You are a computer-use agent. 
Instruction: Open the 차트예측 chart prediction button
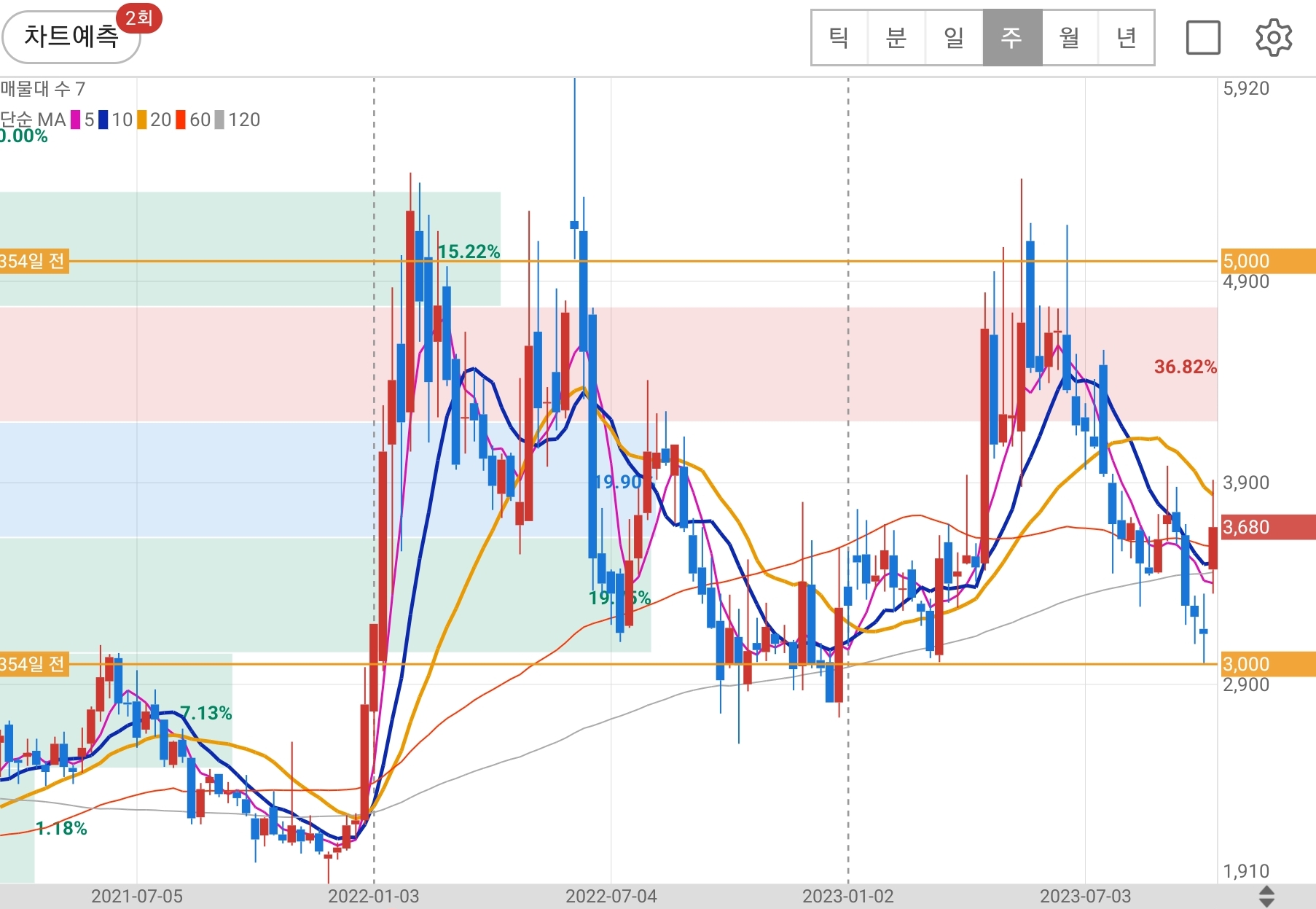71,36
